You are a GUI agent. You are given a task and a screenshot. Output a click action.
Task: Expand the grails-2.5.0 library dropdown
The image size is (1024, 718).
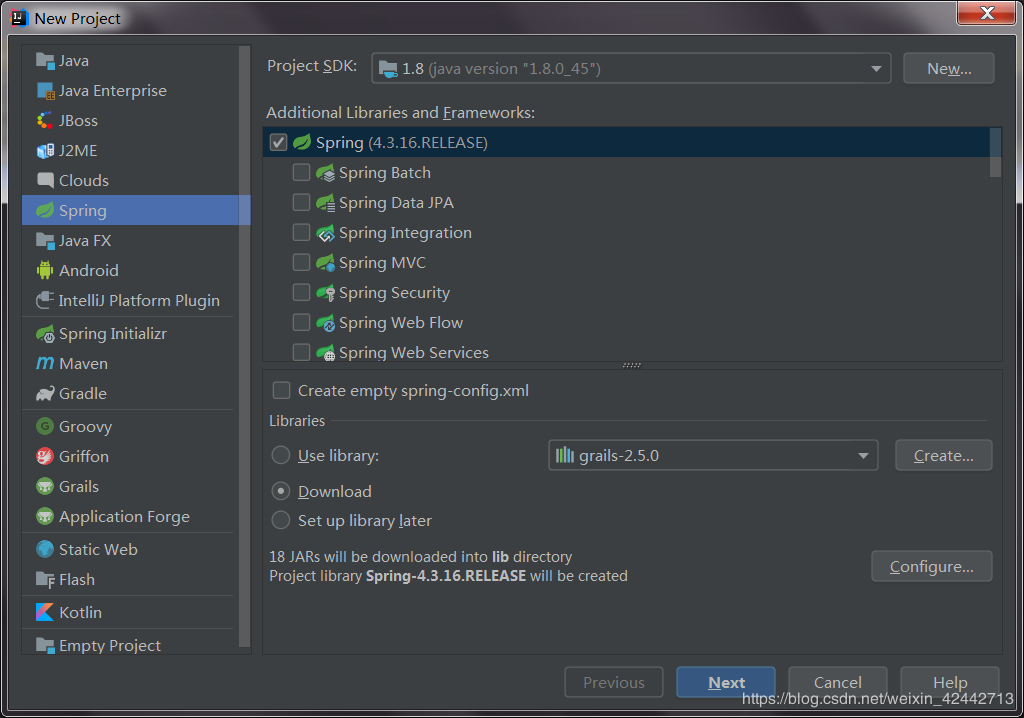(713, 455)
